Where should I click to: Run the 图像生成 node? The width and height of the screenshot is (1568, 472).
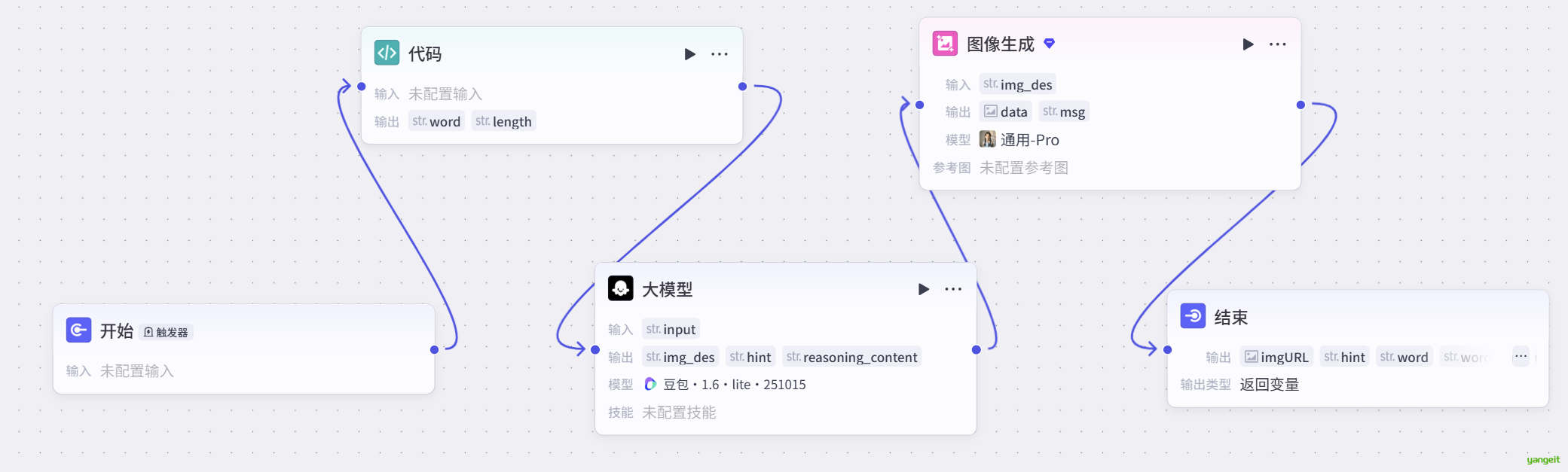tap(1248, 44)
